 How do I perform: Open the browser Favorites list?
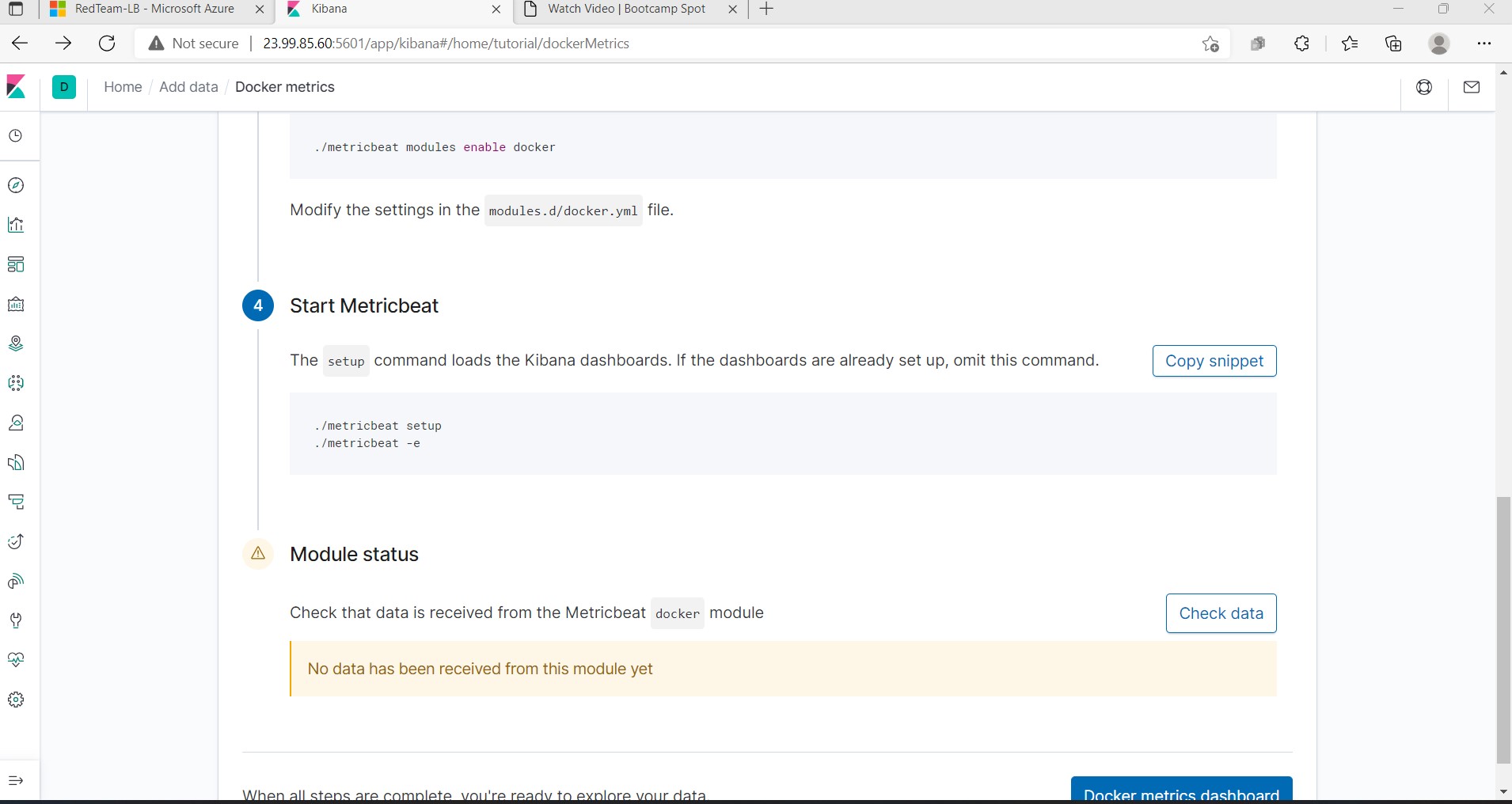(1350, 44)
